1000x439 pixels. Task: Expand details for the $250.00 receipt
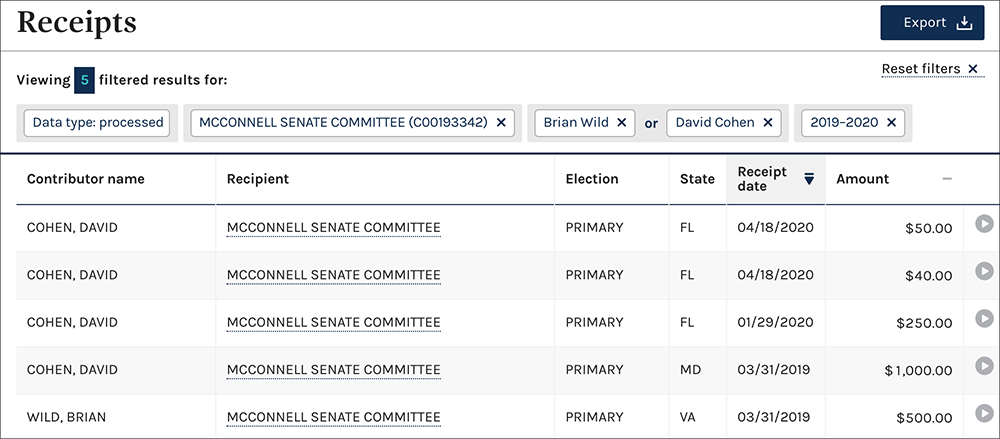pos(984,320)
